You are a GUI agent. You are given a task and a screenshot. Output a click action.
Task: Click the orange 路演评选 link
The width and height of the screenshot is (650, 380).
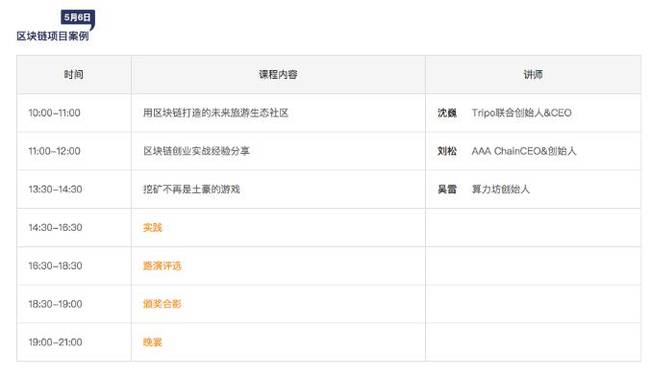(162, 266)
